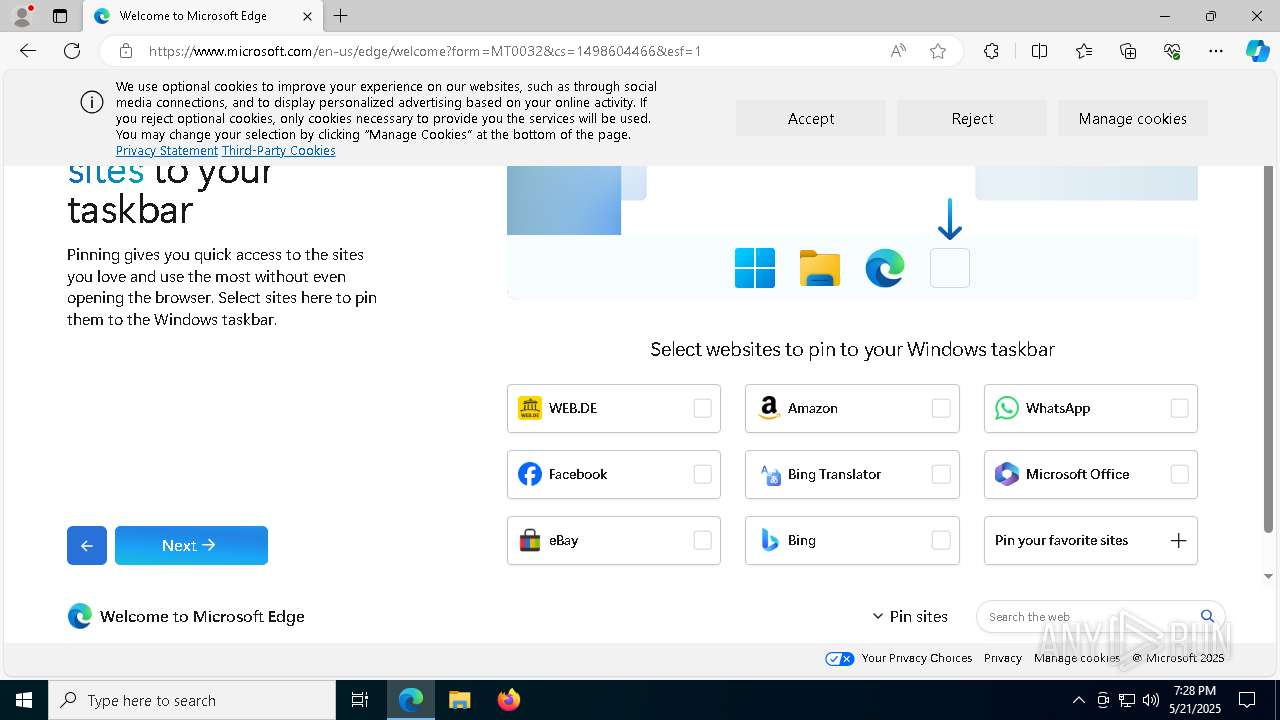Open the Privacy footer link

(1003, 658)
